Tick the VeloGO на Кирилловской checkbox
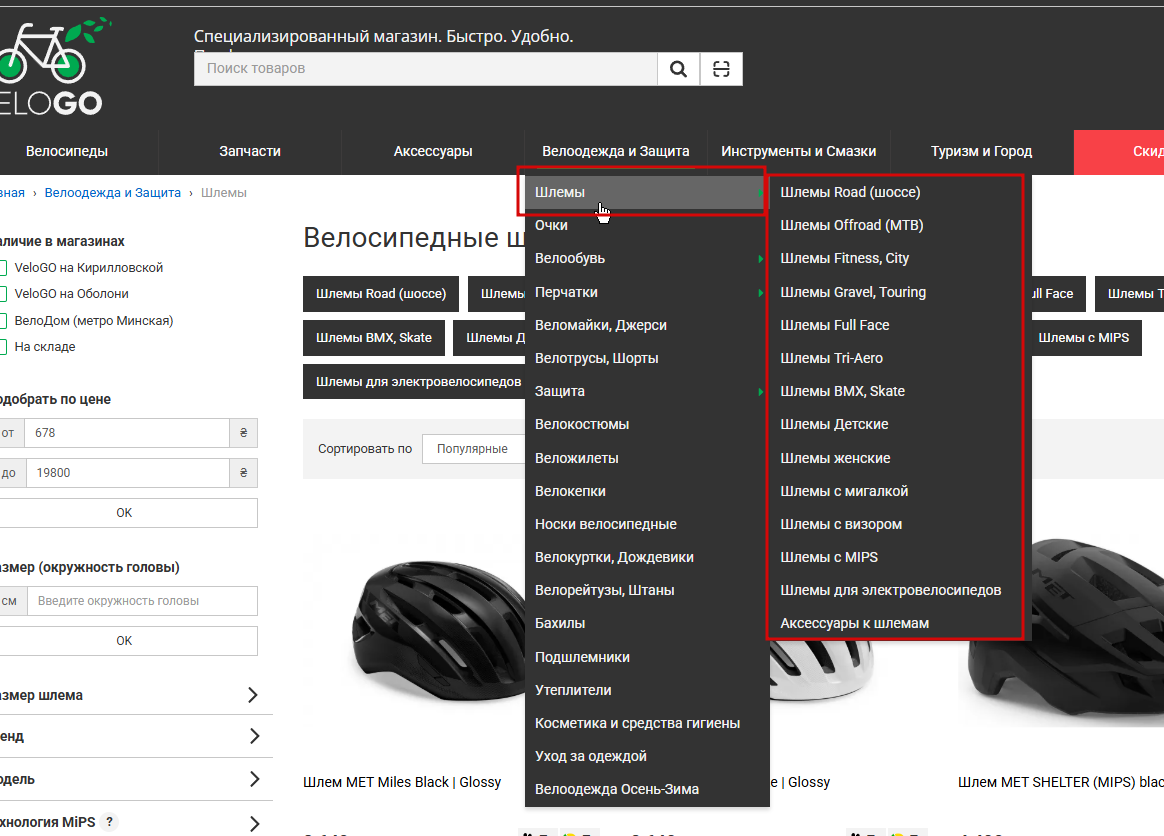 click(3, 268)
